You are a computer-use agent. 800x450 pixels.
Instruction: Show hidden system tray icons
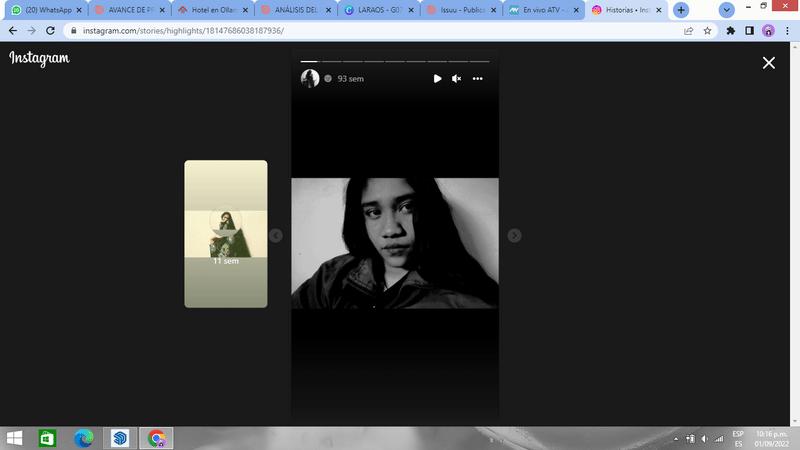click(676, 439)
